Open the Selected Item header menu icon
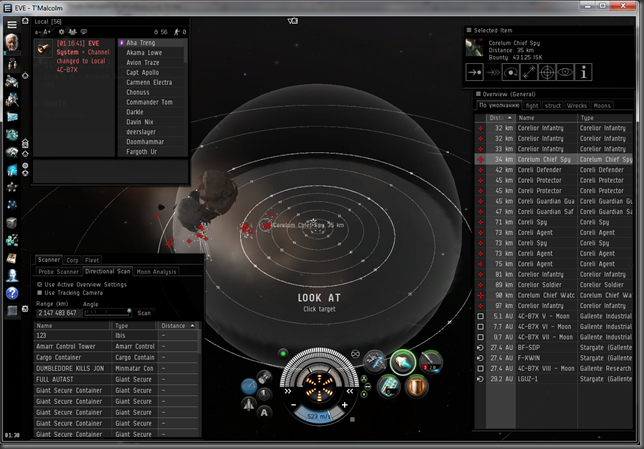The width and height of the screenshot is (644, 449). pos(469,30)
